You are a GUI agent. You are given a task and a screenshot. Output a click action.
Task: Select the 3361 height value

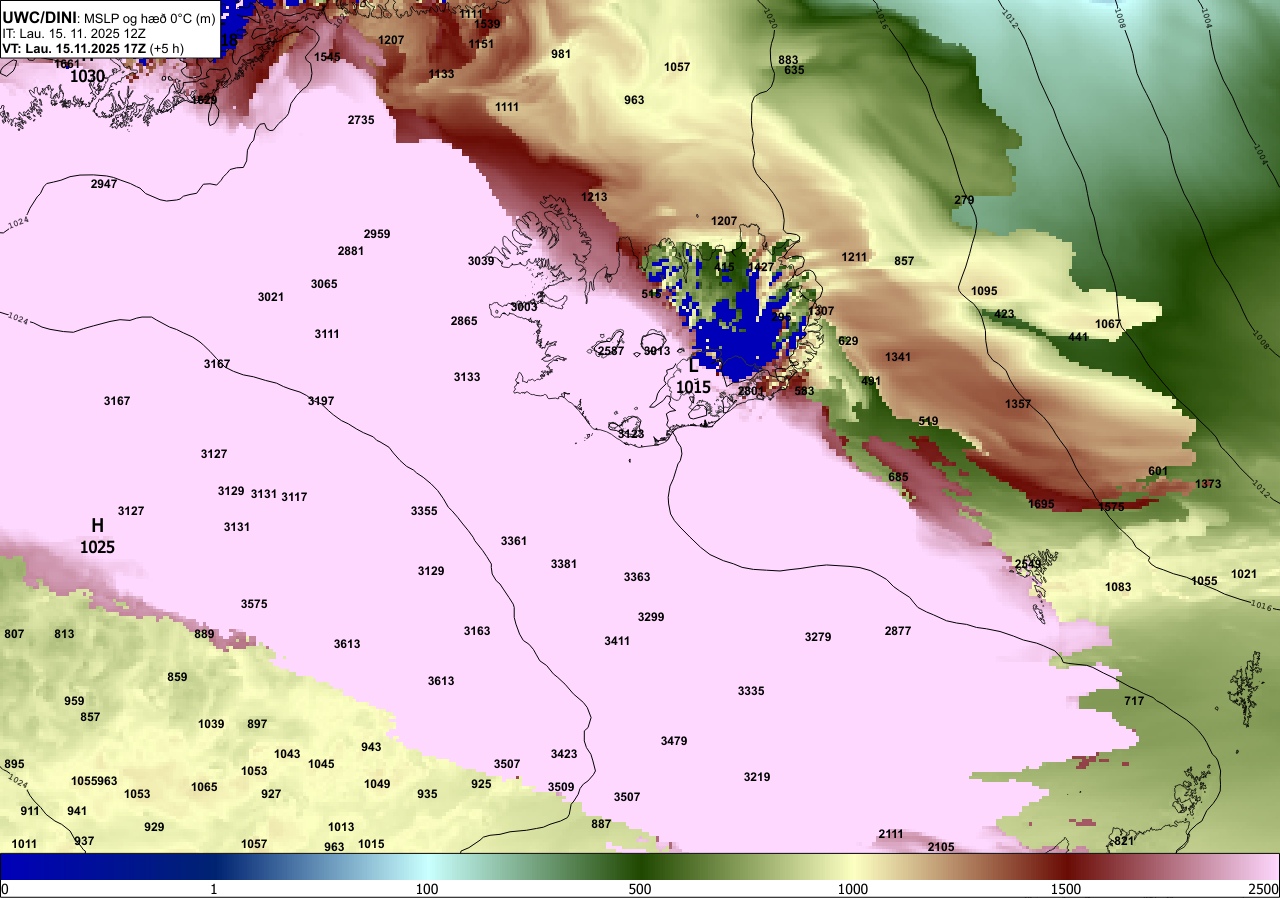point(514,541)
